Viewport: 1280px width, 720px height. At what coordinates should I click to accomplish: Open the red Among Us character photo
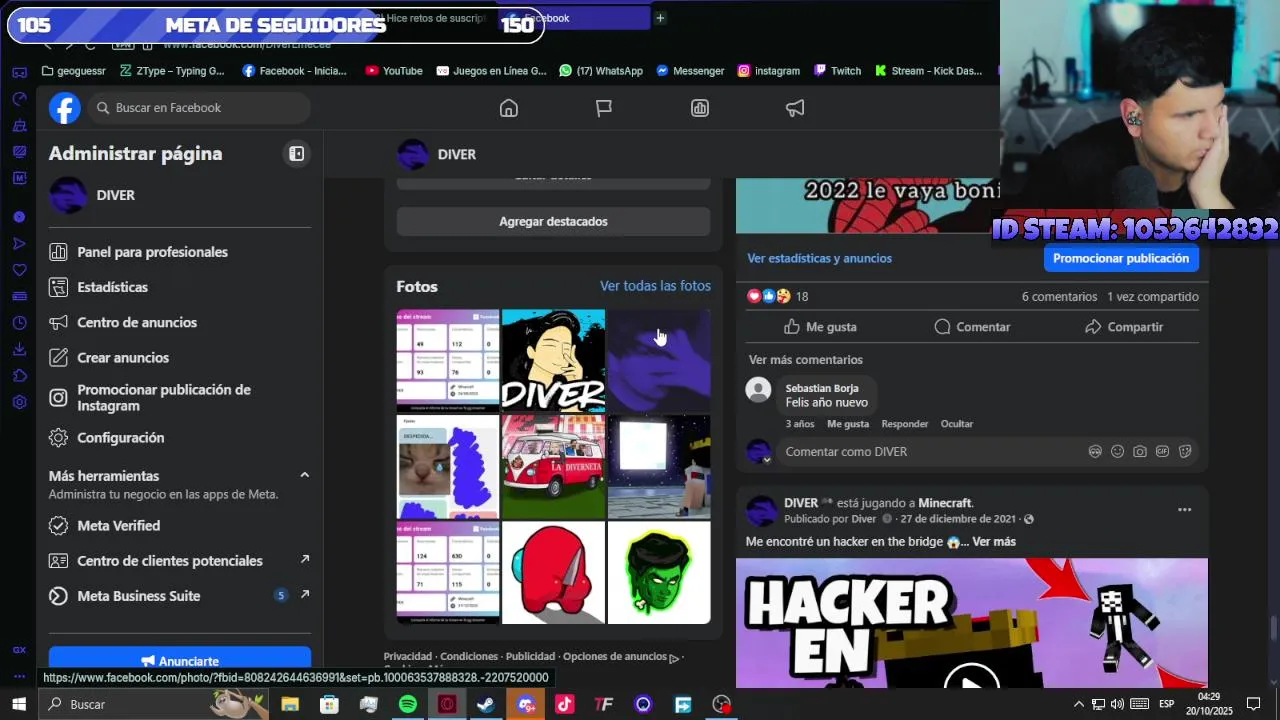tap(553, 573)
